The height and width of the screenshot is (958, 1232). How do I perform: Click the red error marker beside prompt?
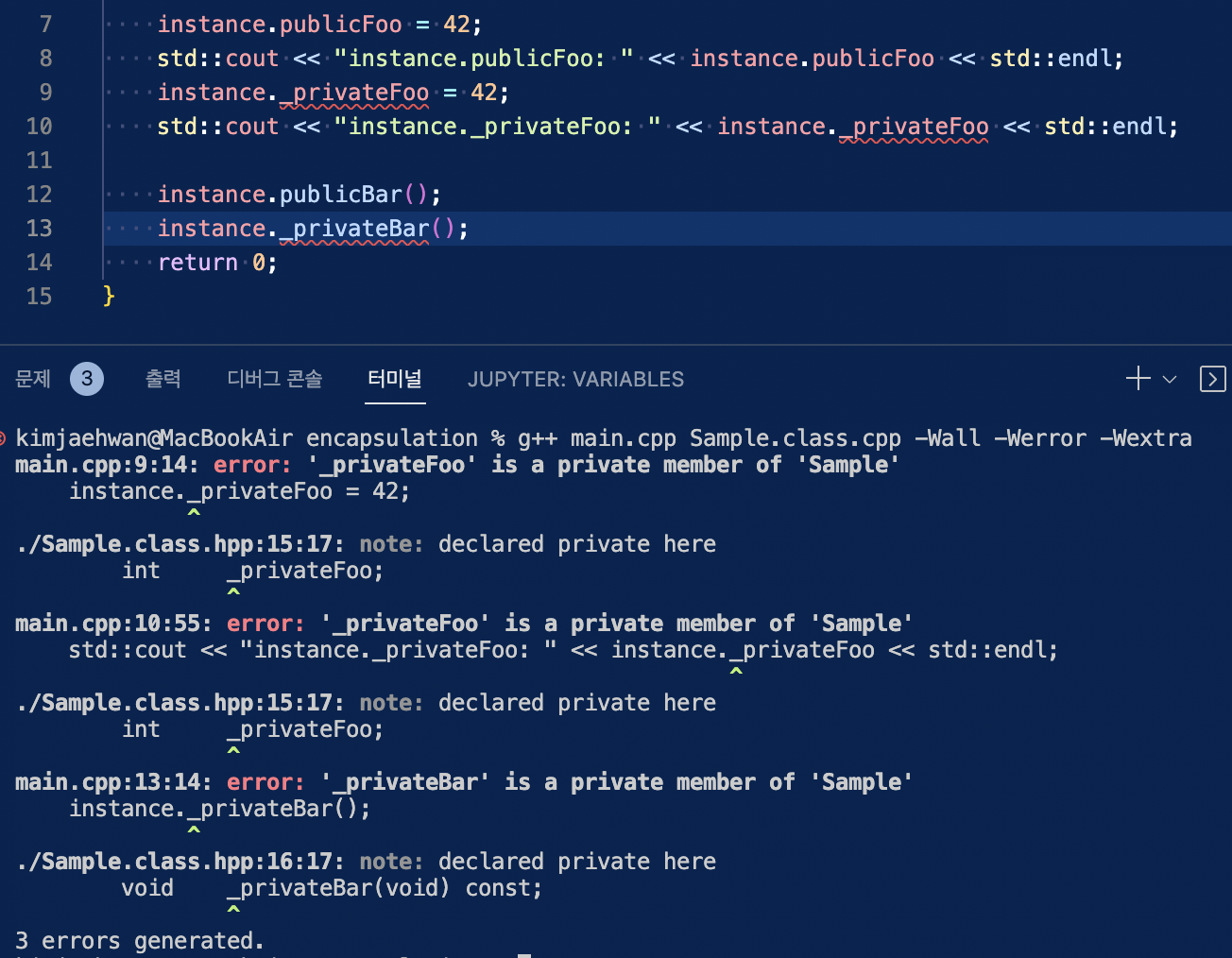tap(3, 437)
